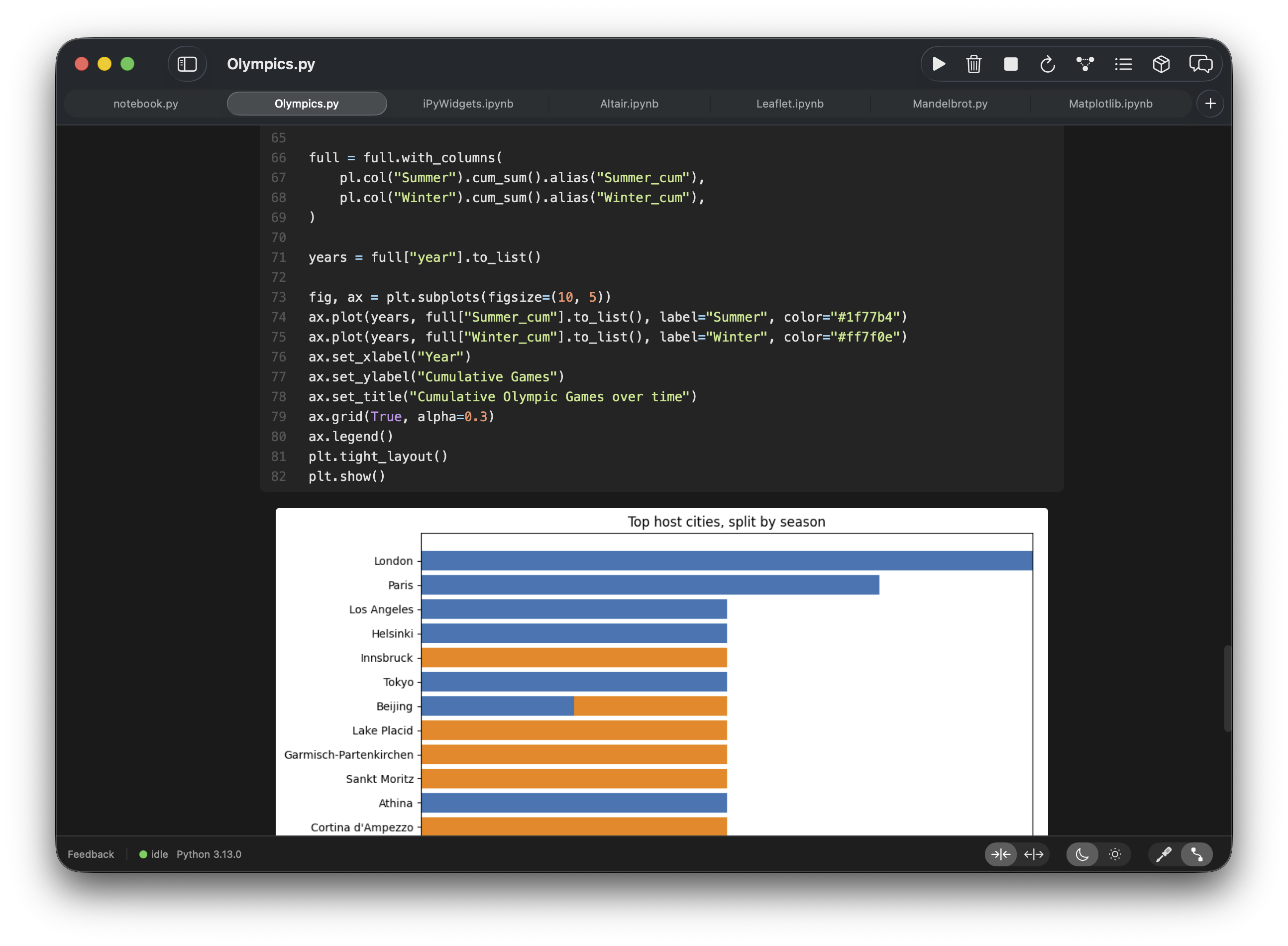Image resolution: width=1288 pixels, height=946 pixels.
Task: Select the narrow-width arrows-inward icon
Action: point(1001,854)
